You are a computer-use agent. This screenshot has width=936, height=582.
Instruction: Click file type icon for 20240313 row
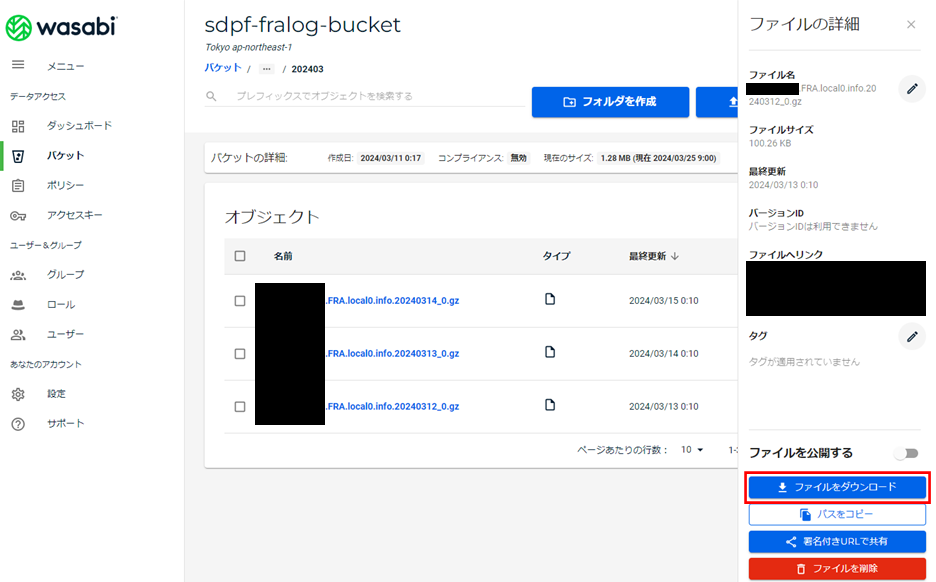550,352
